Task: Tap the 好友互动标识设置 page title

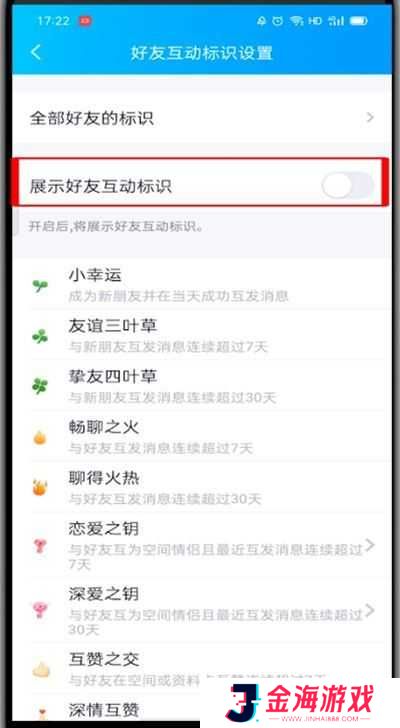Action: [x=201, y=53]
